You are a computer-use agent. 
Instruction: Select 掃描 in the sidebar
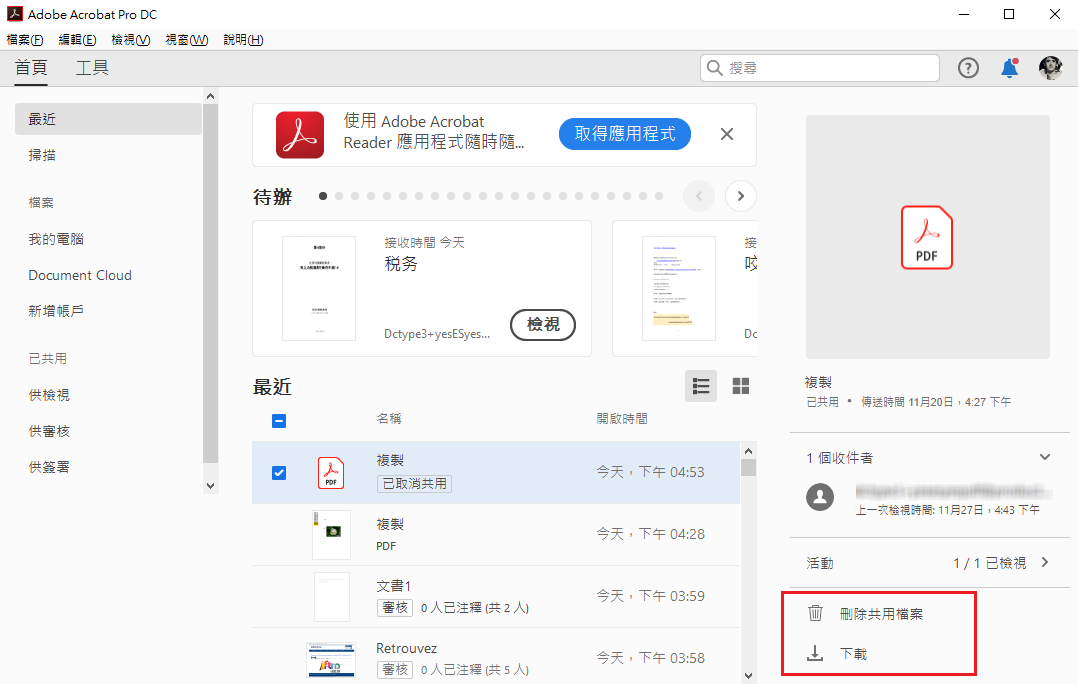point(42,155)
